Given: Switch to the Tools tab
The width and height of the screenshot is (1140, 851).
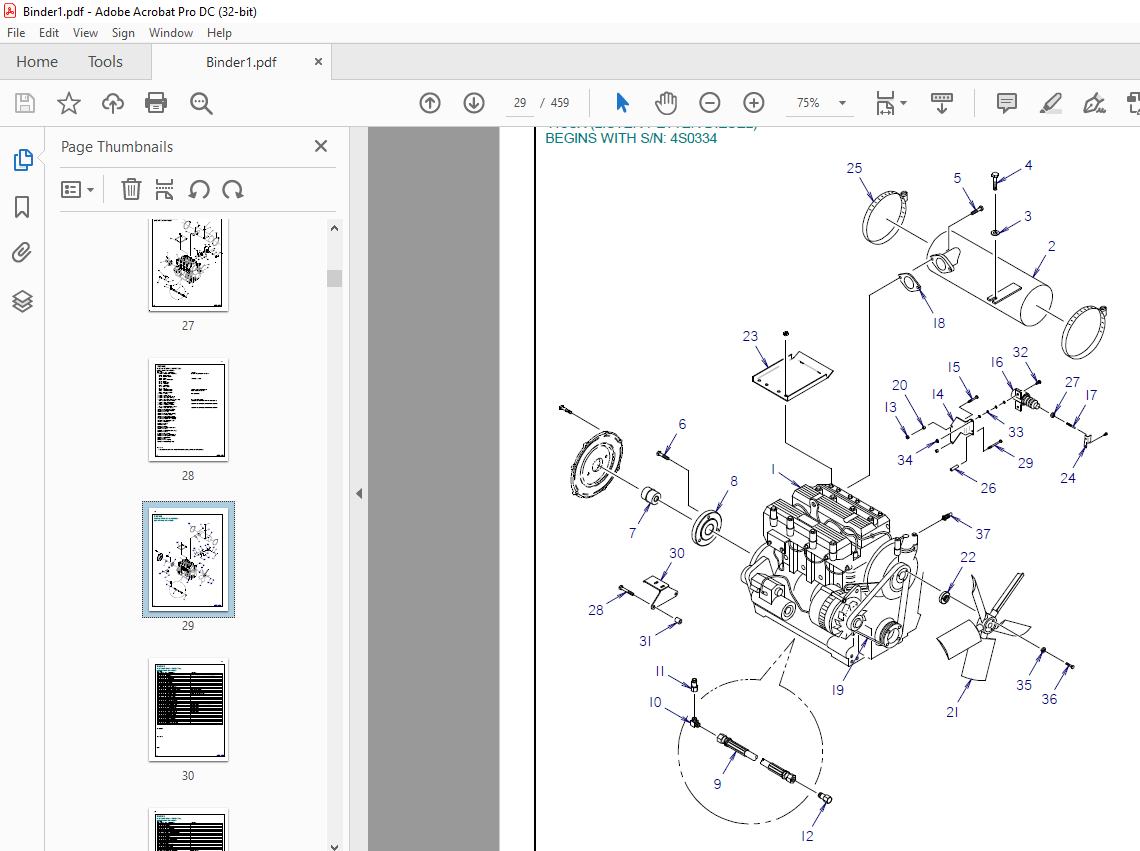Looking at the screenshot, I should pyautogui.click(x=105, y=62).
